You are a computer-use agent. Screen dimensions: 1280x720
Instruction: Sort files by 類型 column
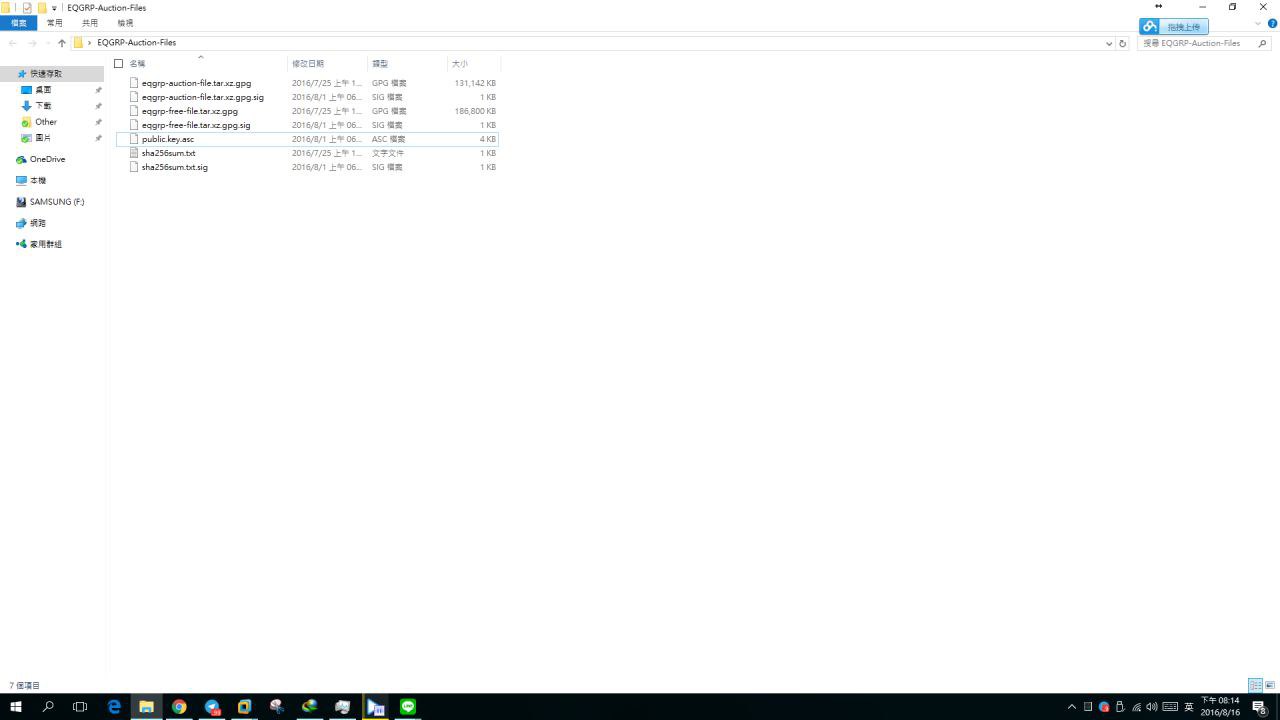point(380,64)
